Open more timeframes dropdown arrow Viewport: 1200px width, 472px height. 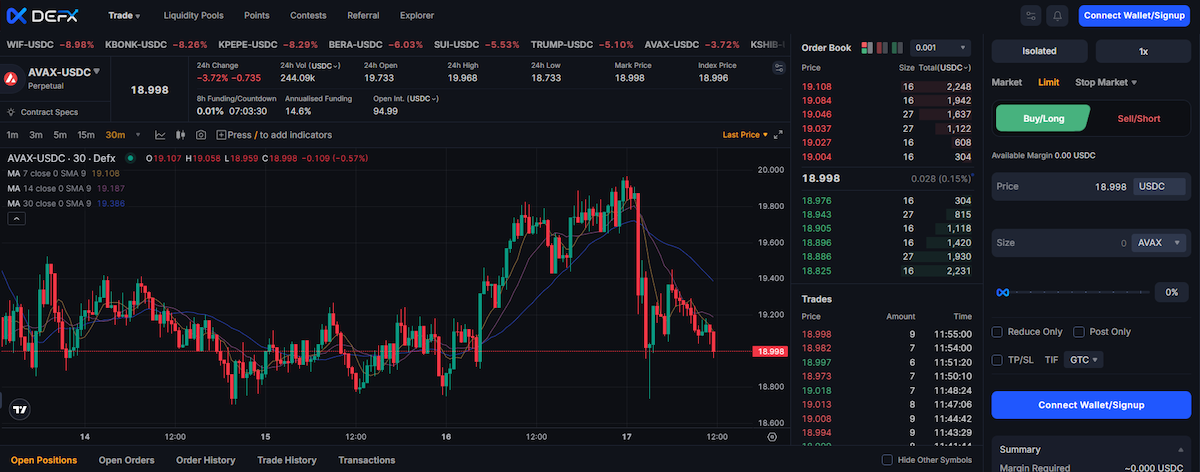[136, 135]
